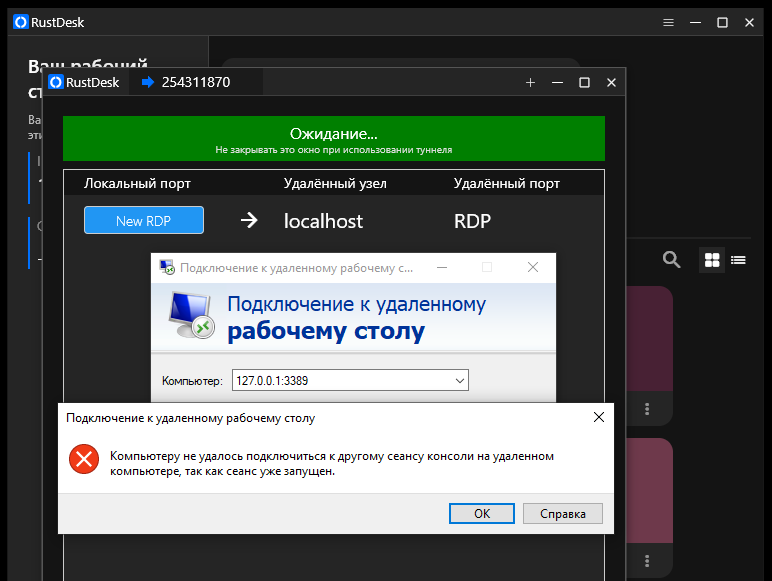The height and width of the screenshot is (581, 772).
Task: Close the 254311870 tunnel window
Action: tap(611, 83)
